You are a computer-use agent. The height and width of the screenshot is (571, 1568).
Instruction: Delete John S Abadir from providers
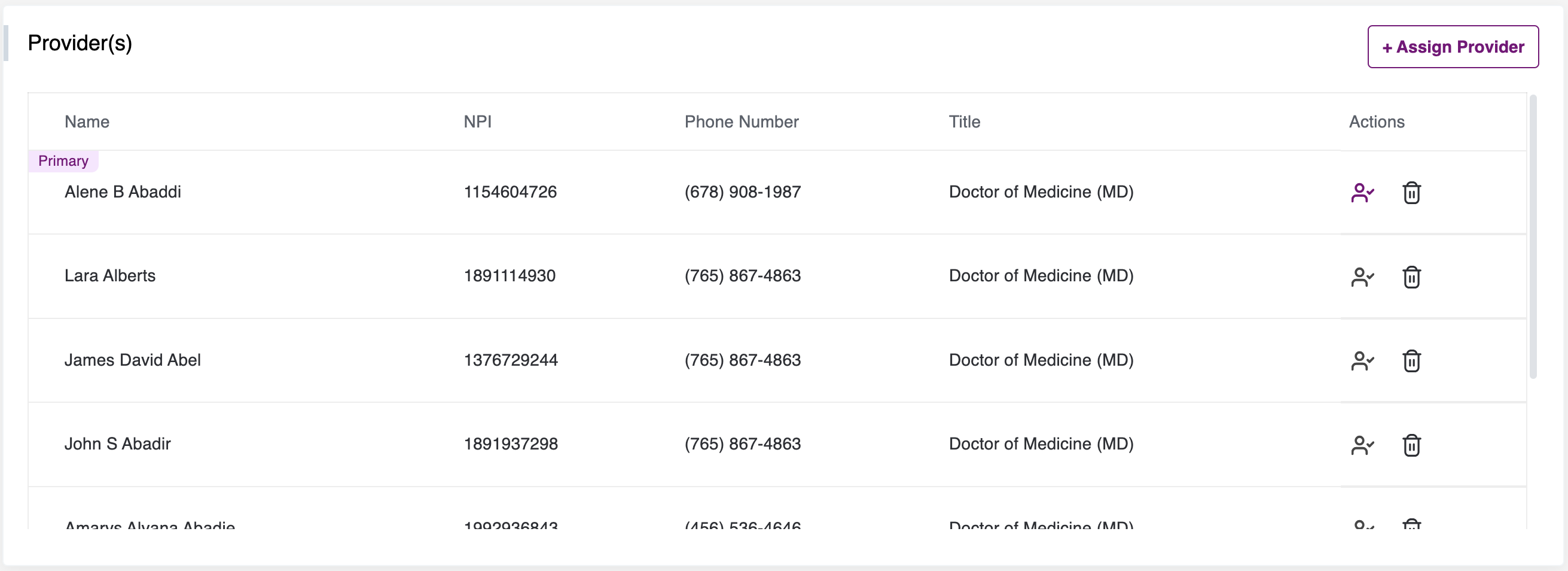click(1411, 445)
